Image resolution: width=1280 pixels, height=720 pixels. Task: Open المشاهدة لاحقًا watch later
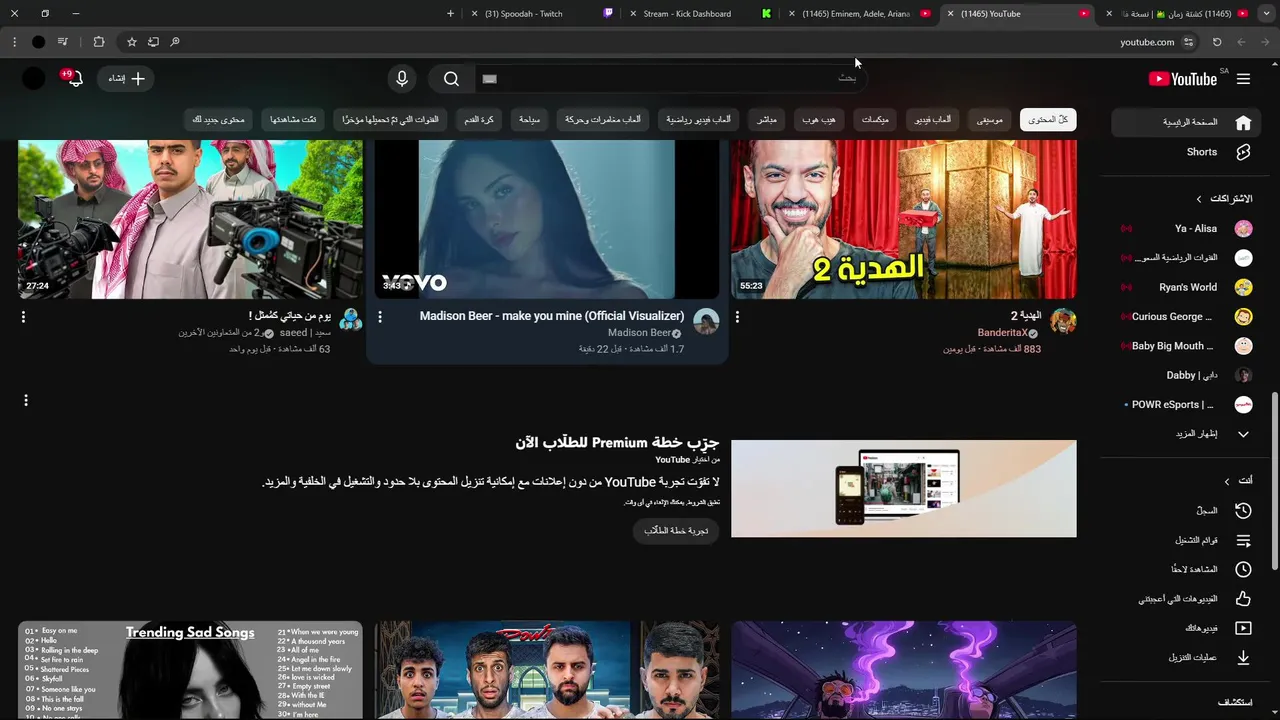click(x=1186, y=569)
